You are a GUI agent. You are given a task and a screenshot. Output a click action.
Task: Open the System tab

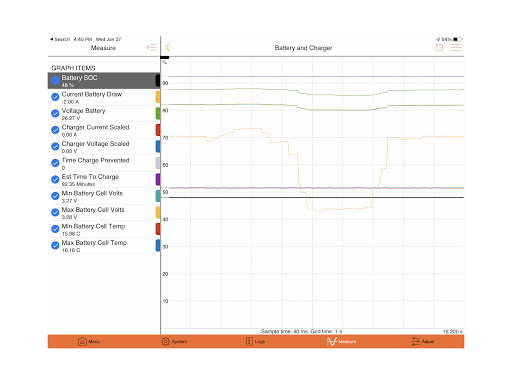coord(174,342)
